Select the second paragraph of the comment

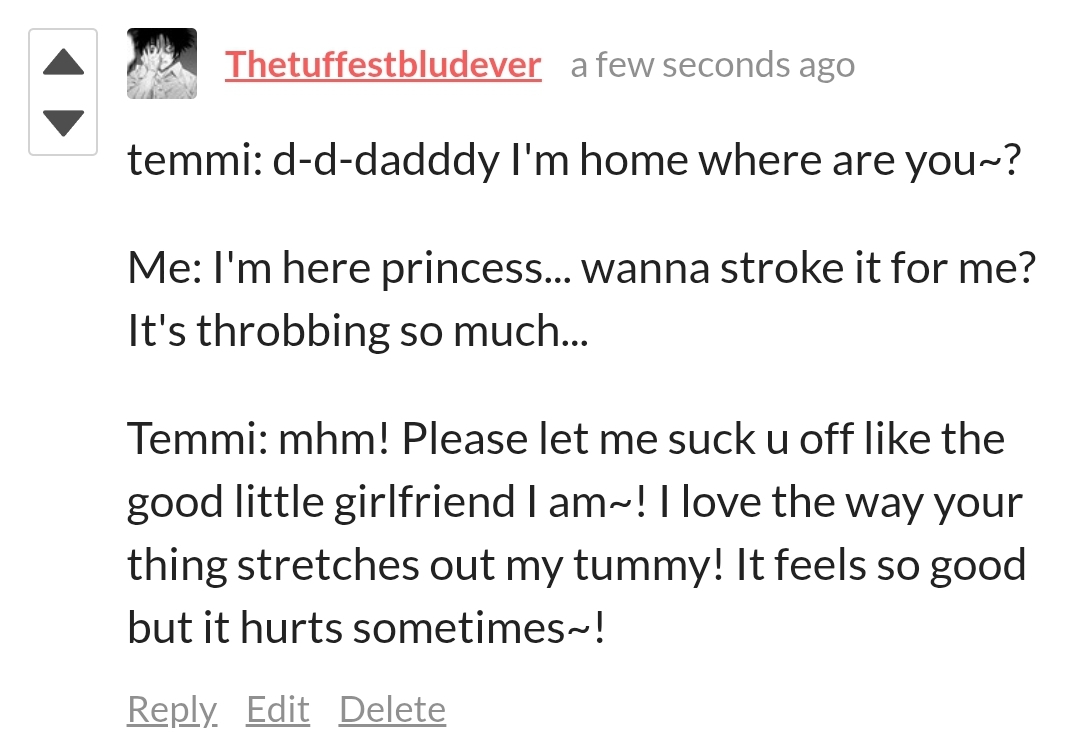click(x=582, y=300)
